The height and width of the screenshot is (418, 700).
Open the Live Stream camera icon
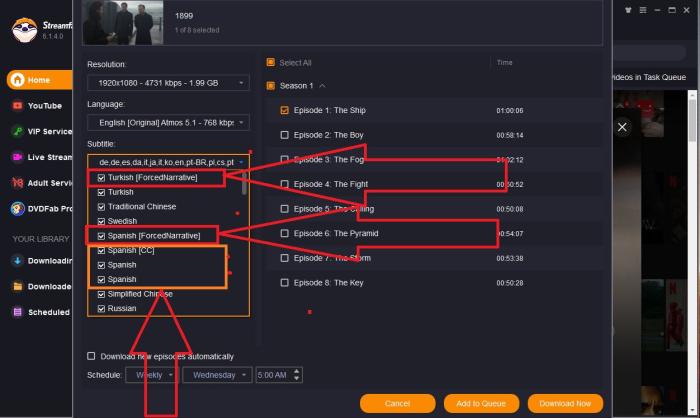tap(18, 157)
